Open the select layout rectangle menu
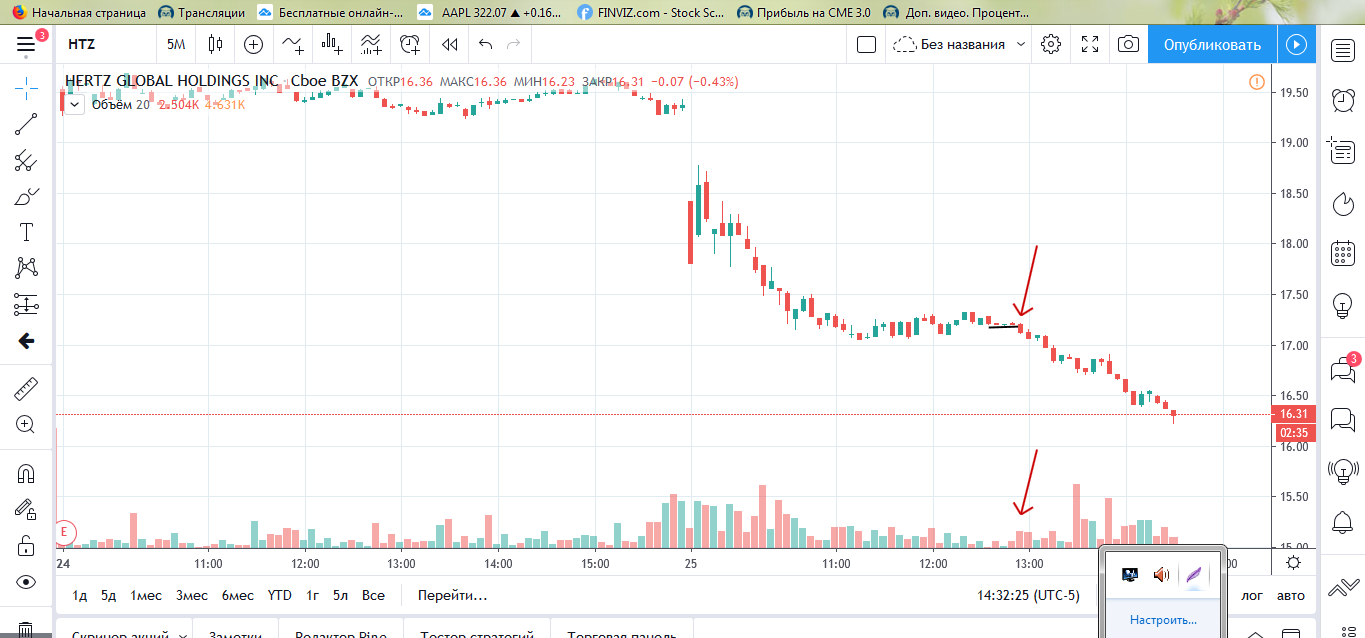The image size is (1365, 638). 867,44
